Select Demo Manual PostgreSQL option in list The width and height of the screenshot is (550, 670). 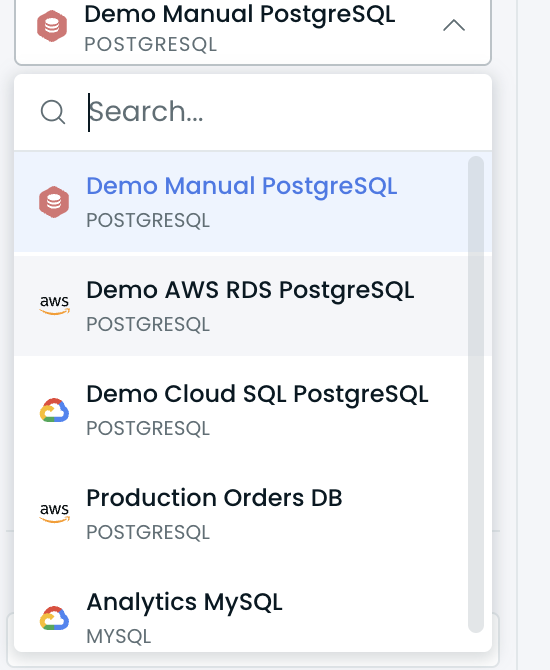(x=253, y=202)
